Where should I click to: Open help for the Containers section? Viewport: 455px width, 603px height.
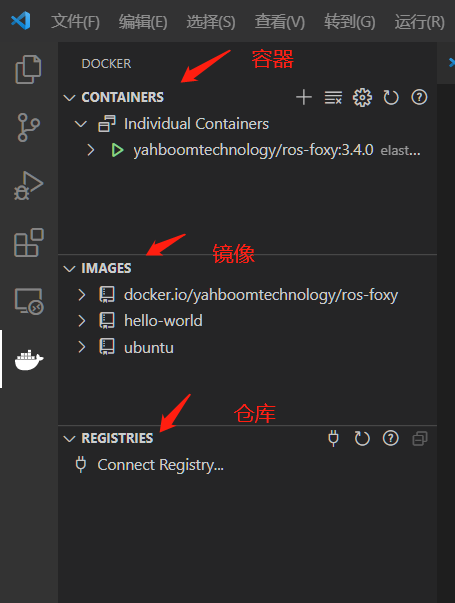click(419, 97)
